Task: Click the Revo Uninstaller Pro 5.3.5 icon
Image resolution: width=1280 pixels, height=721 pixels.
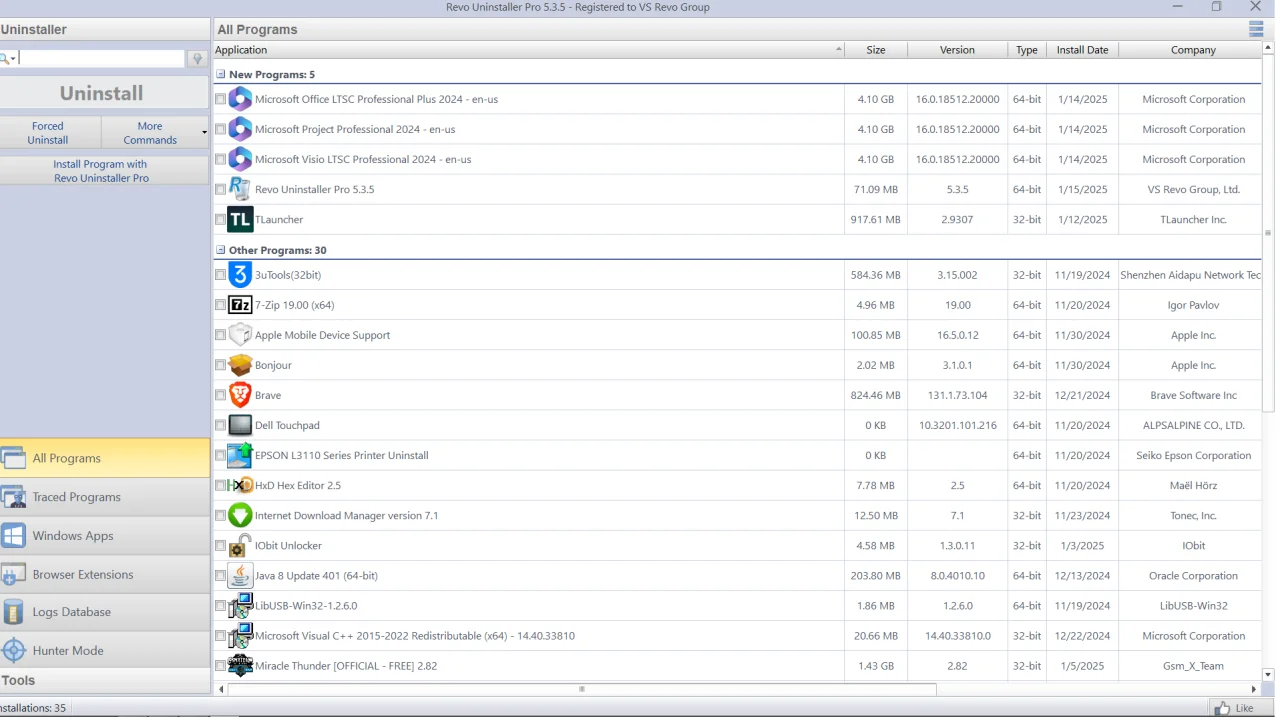Action: [240, 189]
